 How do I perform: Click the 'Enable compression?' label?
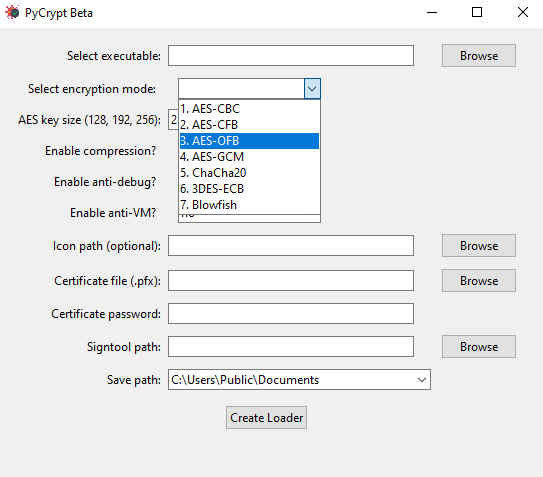tap(100, 151)
